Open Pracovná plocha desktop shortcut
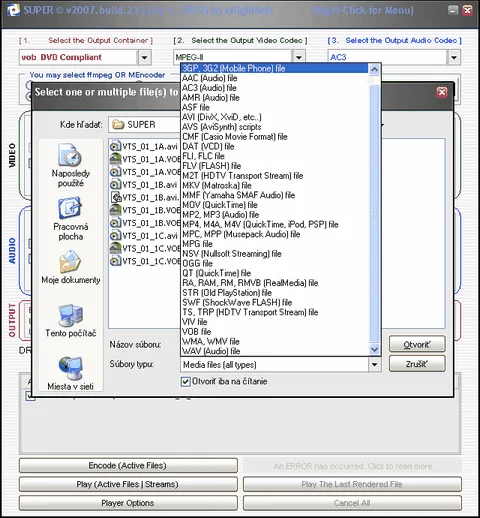The width and height of the screenshot is (480, 518). (71, 218)
